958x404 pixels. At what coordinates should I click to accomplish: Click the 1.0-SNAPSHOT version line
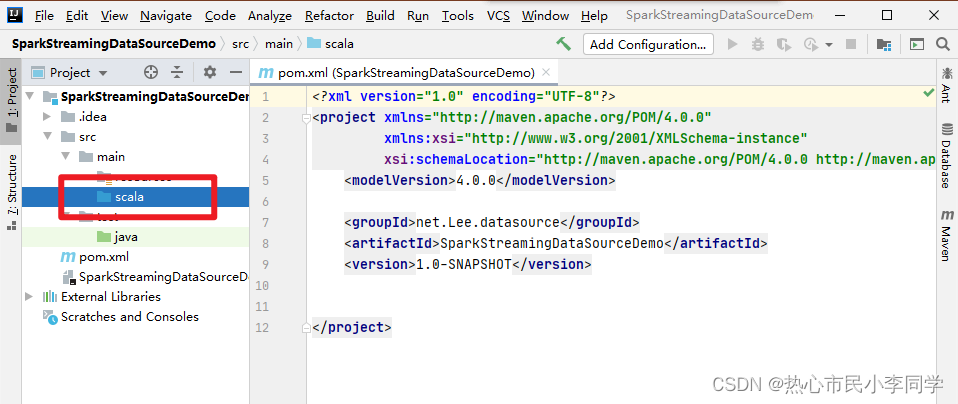(x=468, y=265)
